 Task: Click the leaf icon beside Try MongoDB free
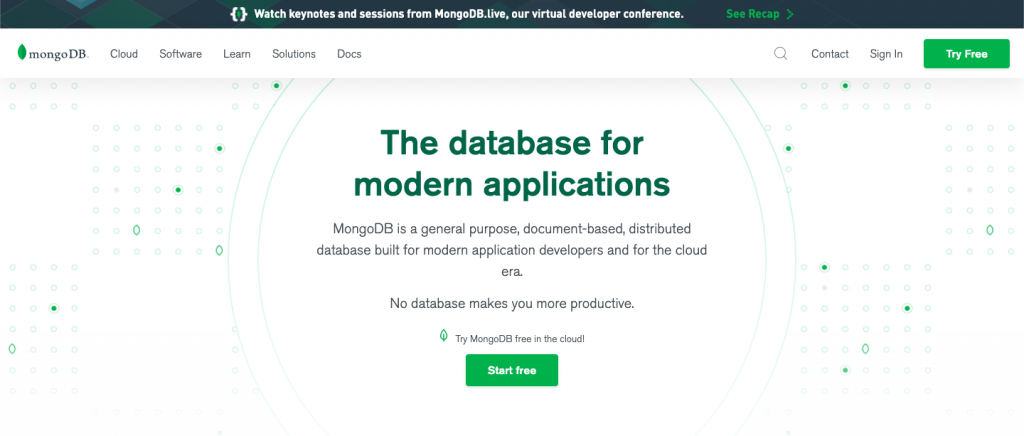pyautogui.click(x=444, y=336)
